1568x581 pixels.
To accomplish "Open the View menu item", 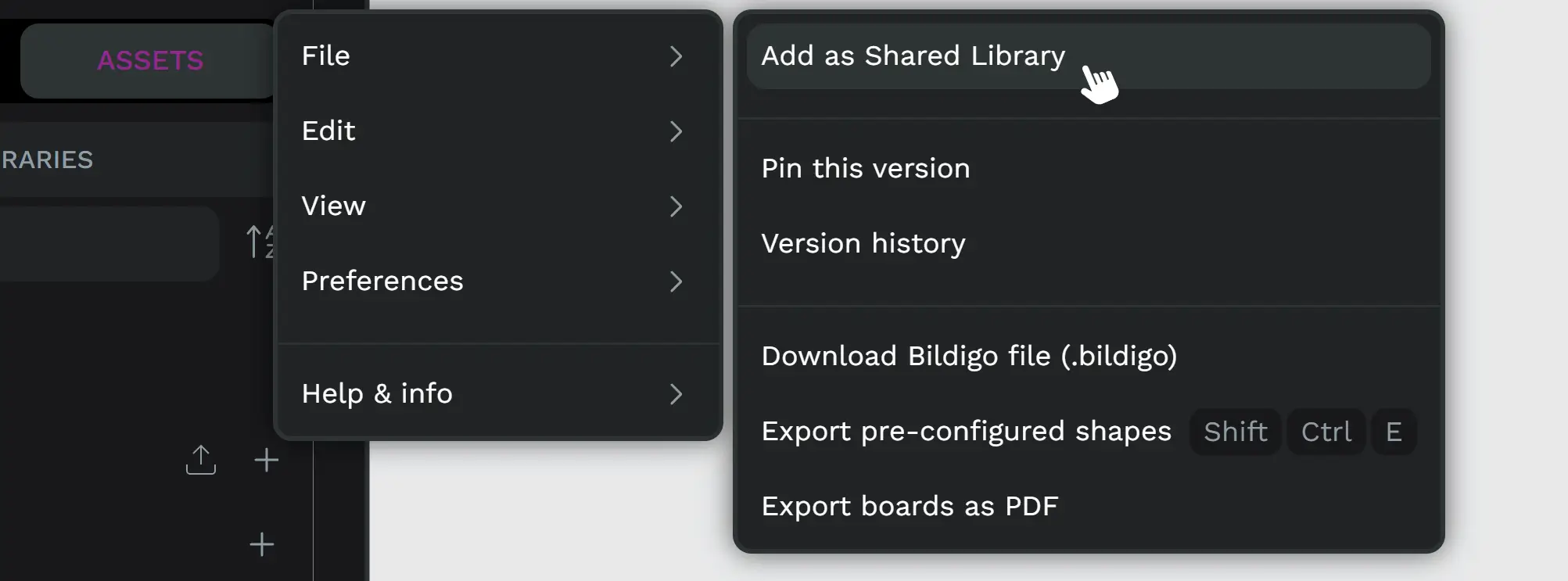I will coord(334,206).
